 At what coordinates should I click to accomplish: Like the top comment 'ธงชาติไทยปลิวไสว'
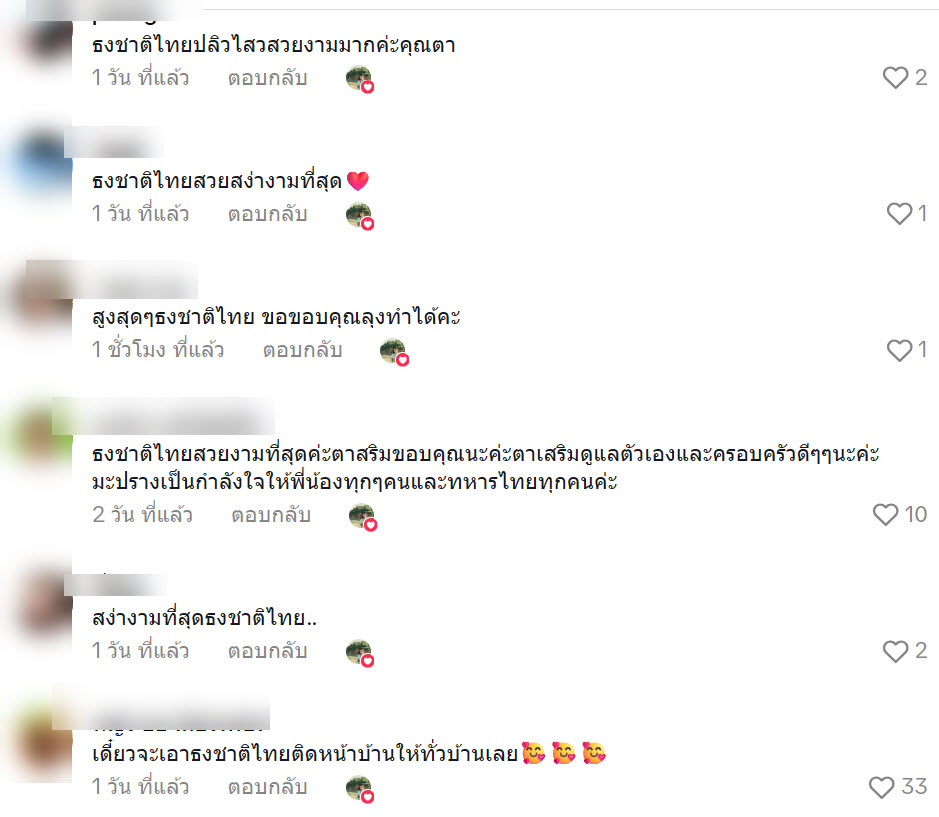point(895,77)
